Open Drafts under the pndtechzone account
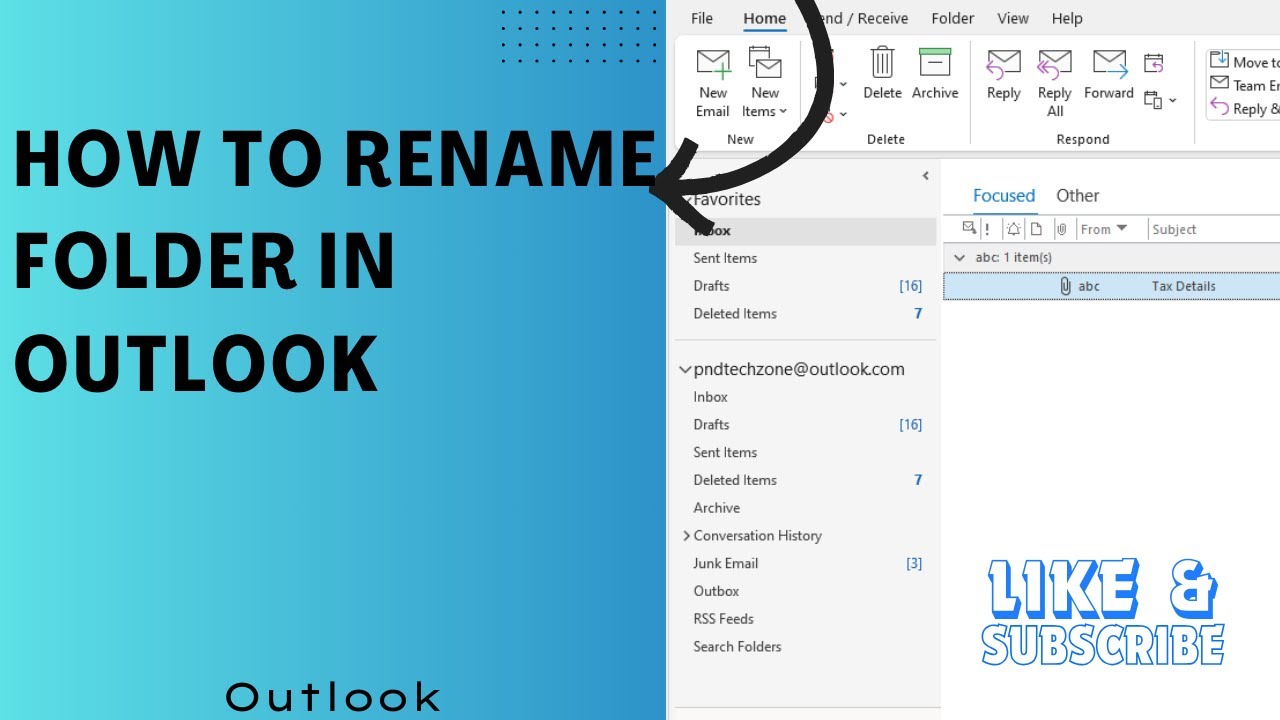Screen dimensions: 1280x720 point(711,425)
